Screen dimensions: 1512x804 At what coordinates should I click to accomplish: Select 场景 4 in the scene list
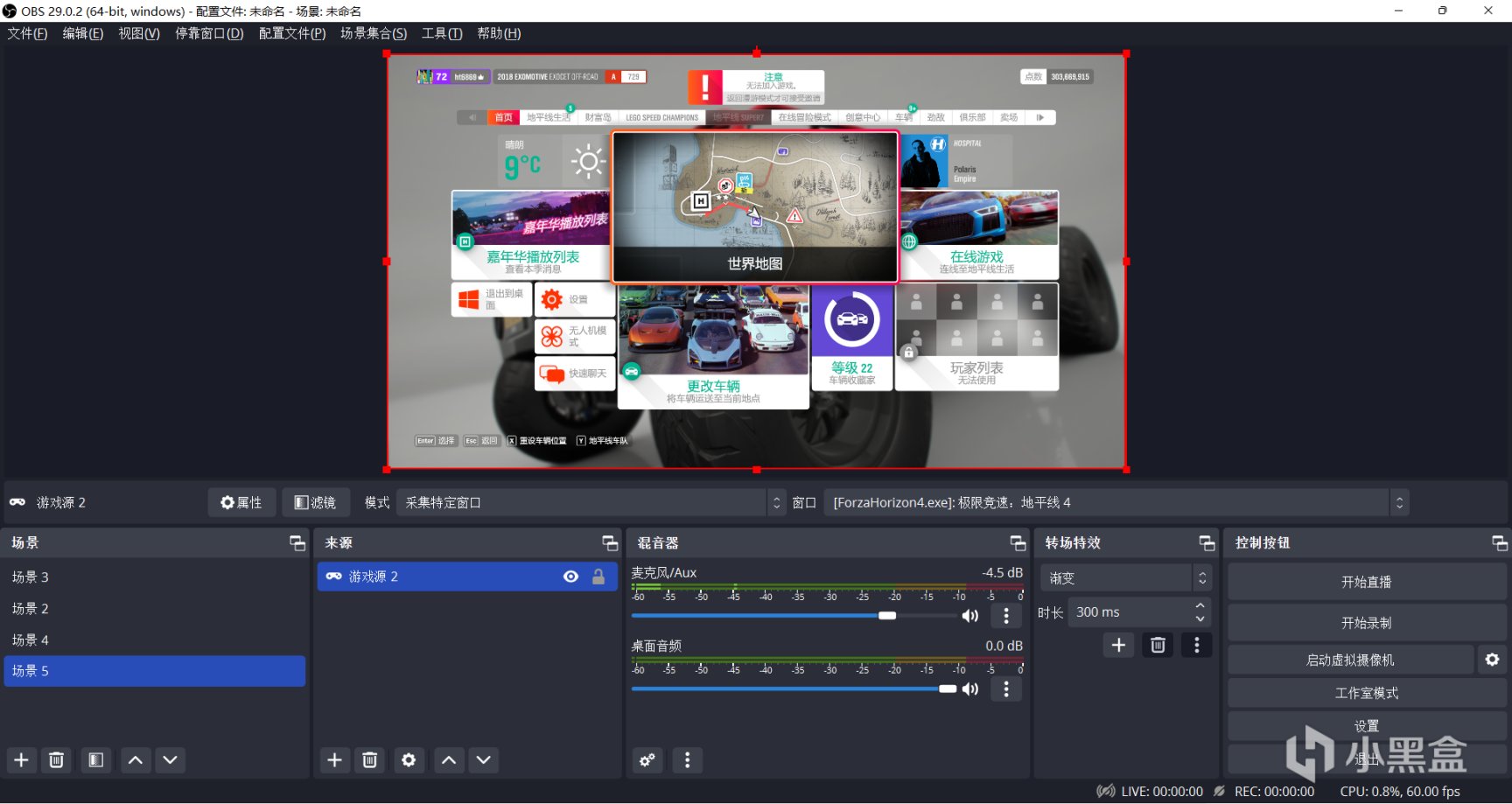tap(155, 640)
